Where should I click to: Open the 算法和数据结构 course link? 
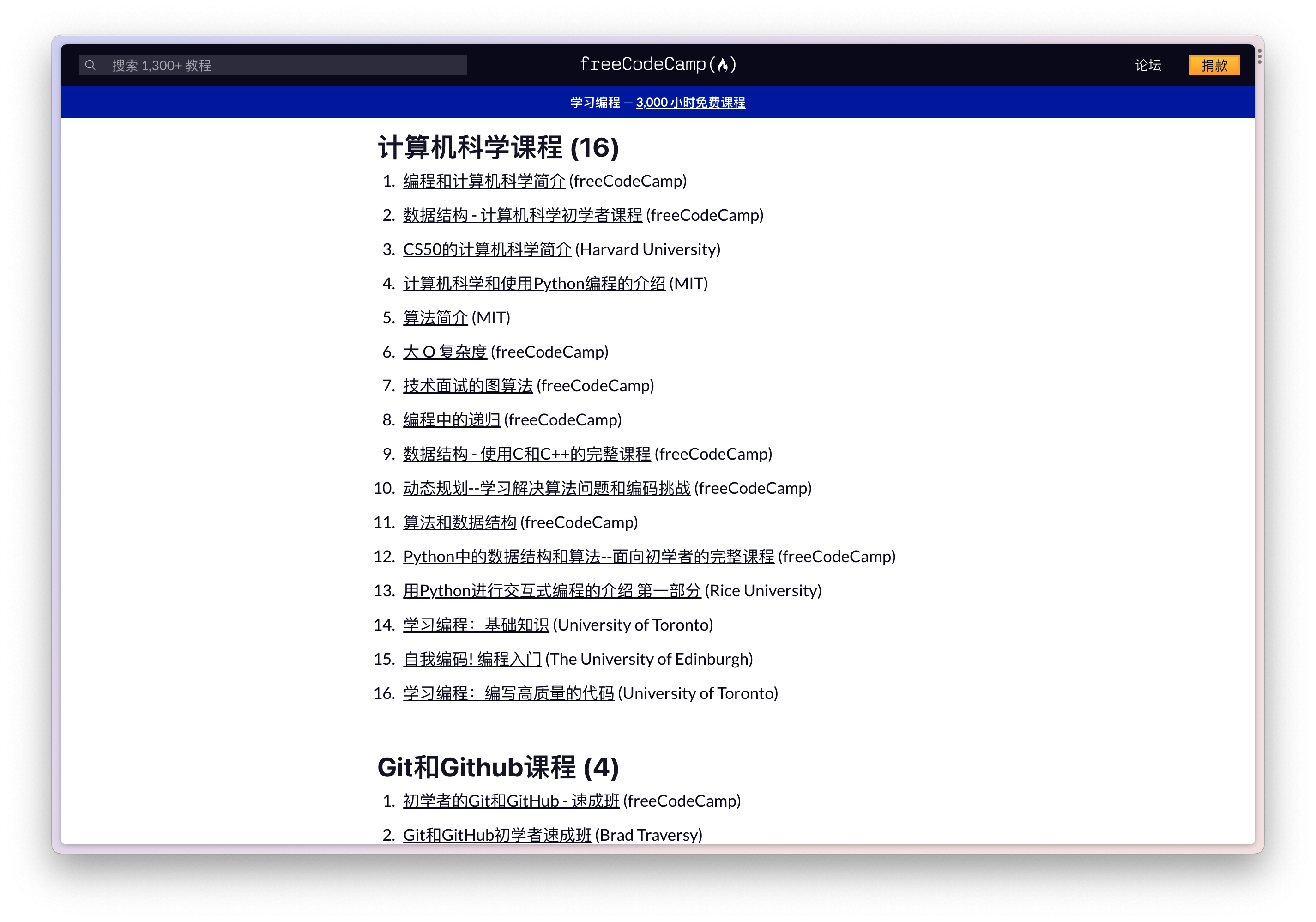460,522
